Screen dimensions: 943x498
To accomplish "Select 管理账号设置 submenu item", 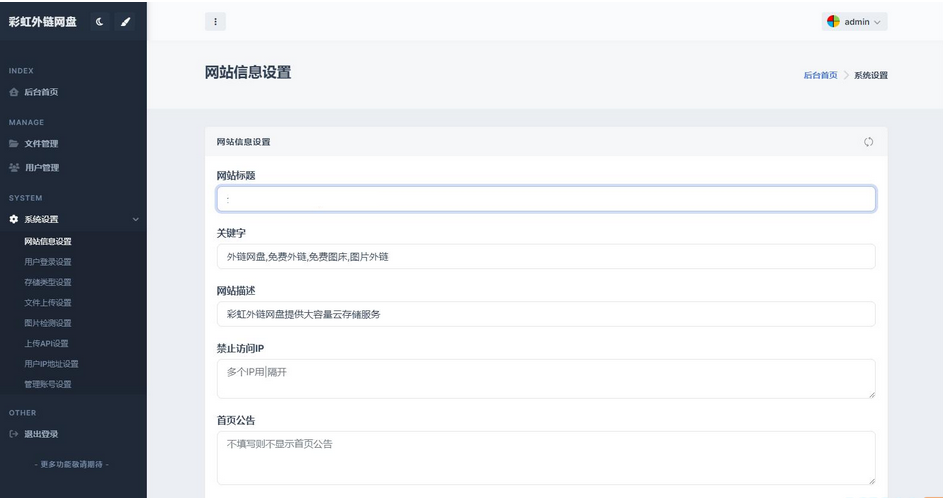I will tap(48, 384).
